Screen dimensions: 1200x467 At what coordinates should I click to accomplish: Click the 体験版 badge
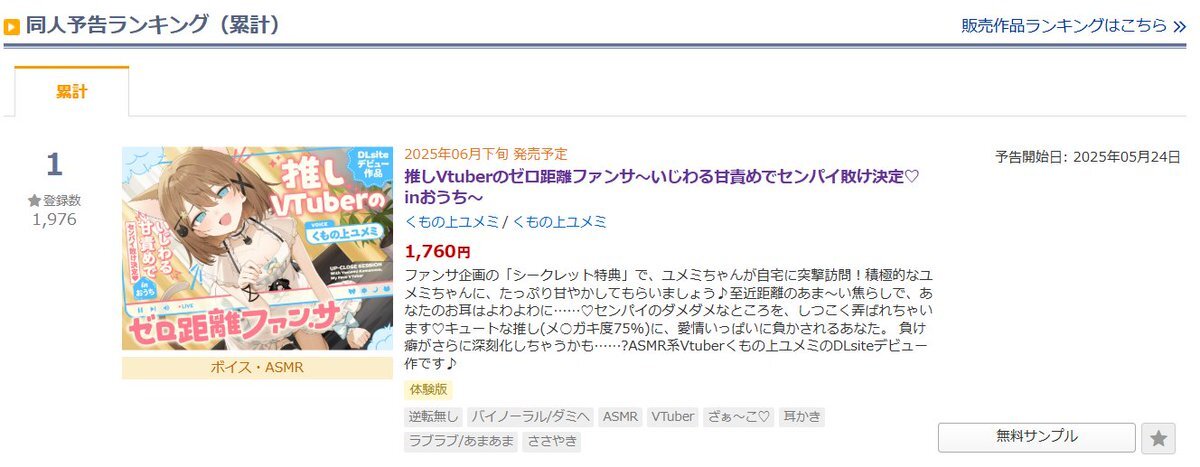tap(429, 390)
